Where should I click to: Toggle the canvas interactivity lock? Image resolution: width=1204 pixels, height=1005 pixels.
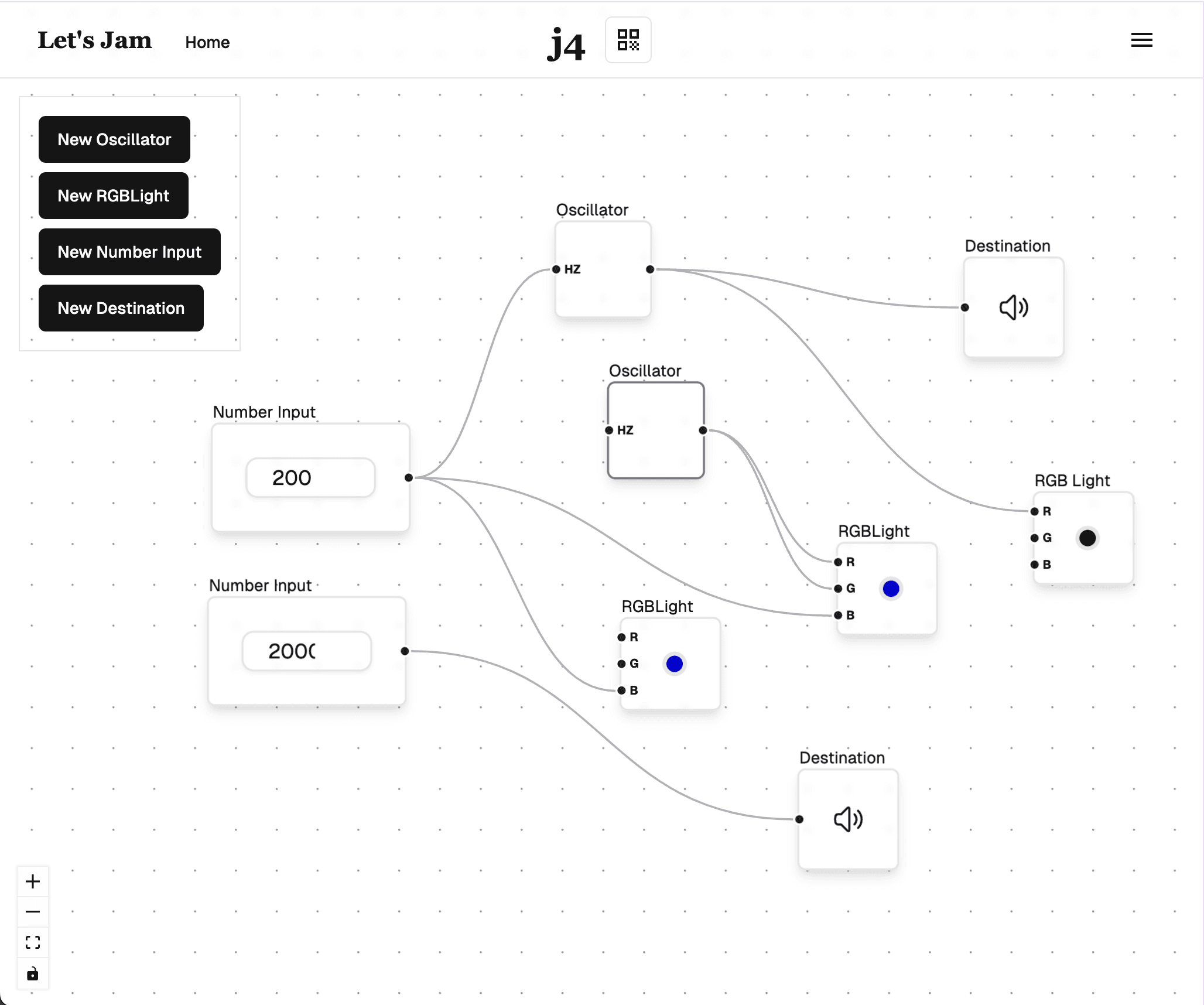click(x=33, y=973)
